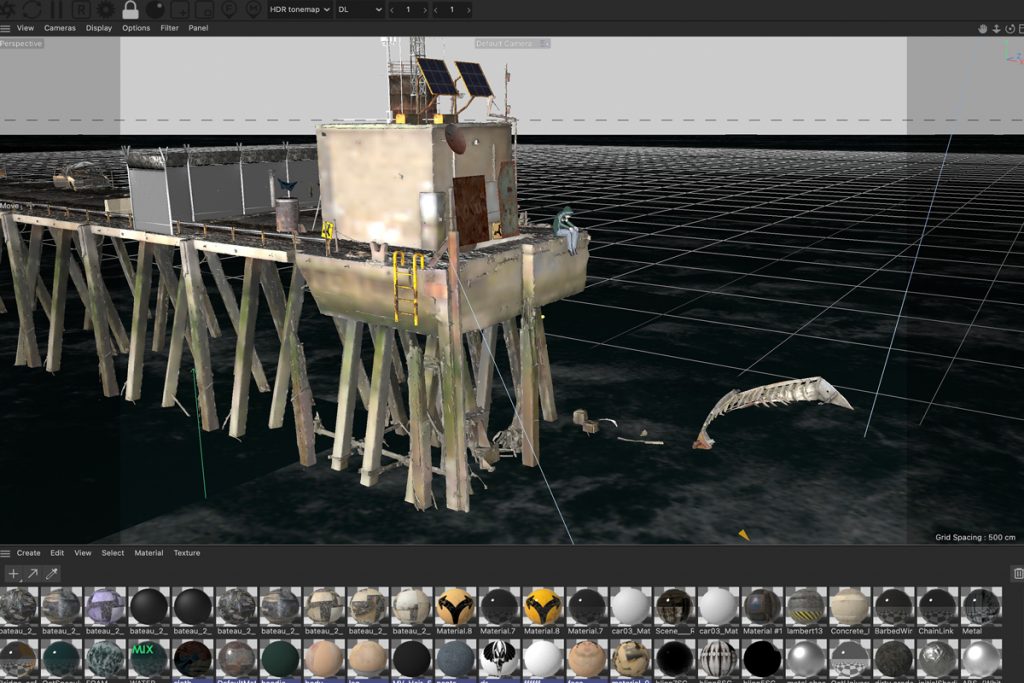Click the dolly zoom icon near viewport corner

pos(996,28)
